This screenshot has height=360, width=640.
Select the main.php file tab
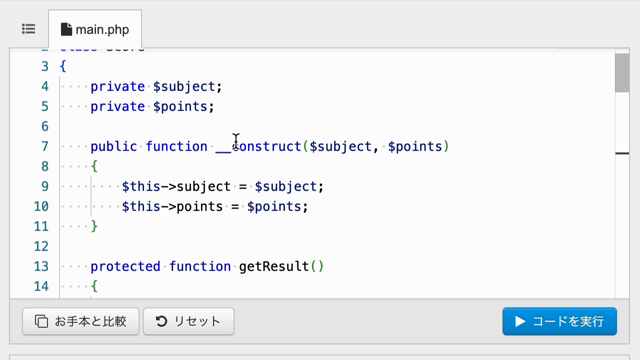click(x=95, y=29)
